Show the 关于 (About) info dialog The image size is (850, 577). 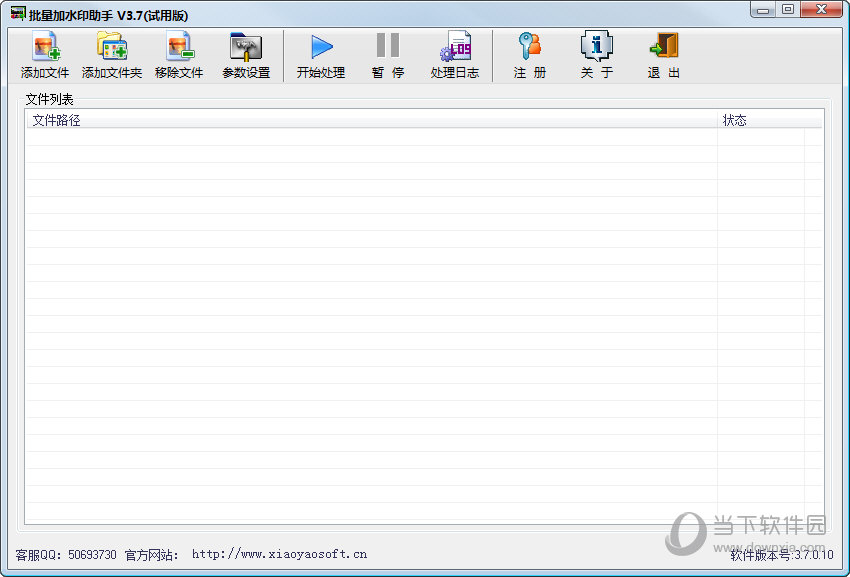tap(597, 55)
